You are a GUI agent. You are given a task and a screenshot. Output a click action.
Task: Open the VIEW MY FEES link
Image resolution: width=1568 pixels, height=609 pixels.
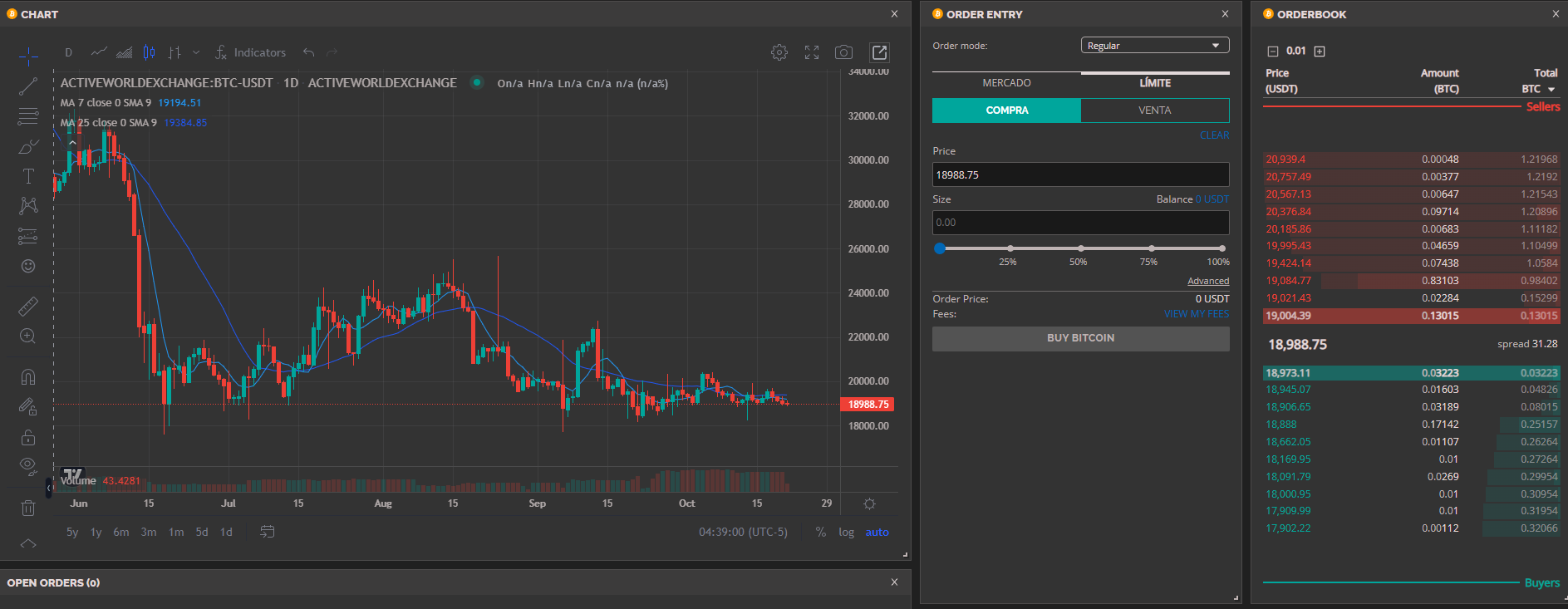(1196, 314)
